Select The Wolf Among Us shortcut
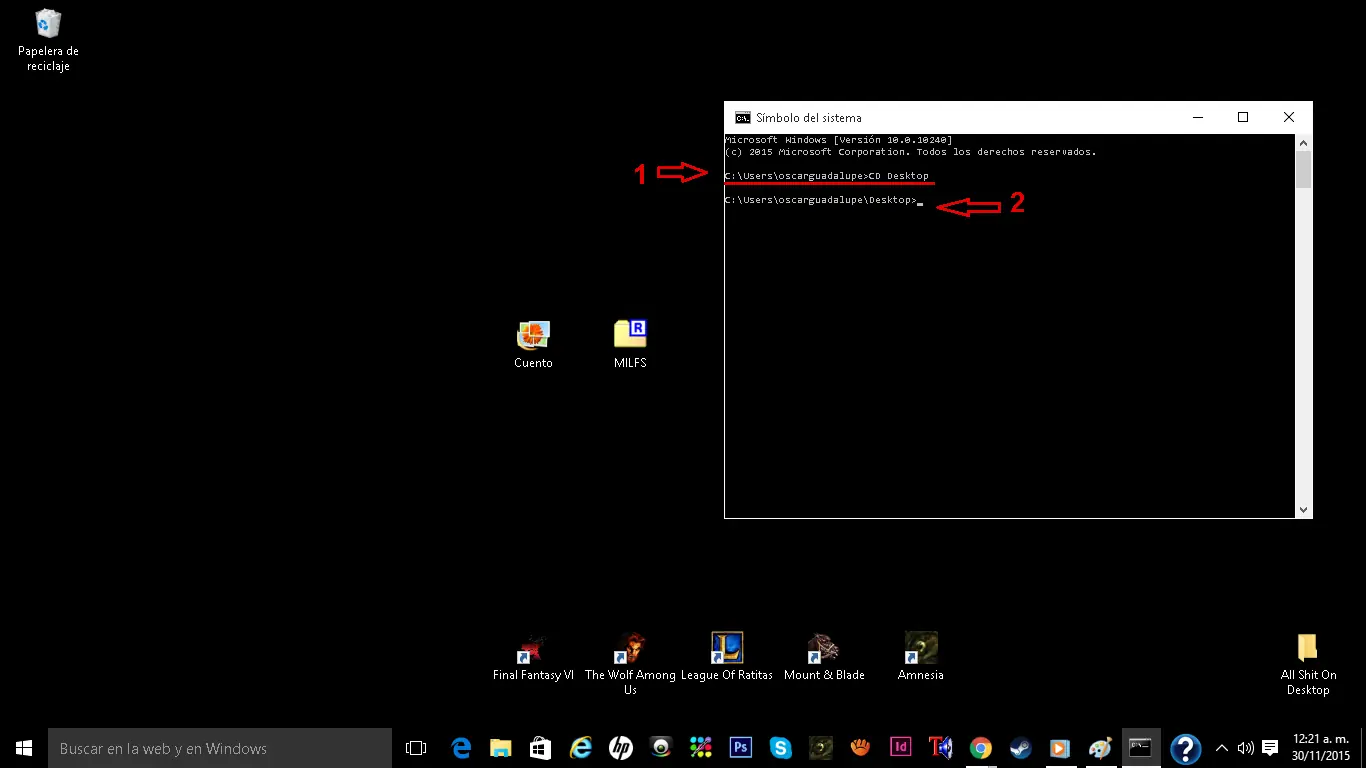The image size is (1366, 768). point(630,663)
